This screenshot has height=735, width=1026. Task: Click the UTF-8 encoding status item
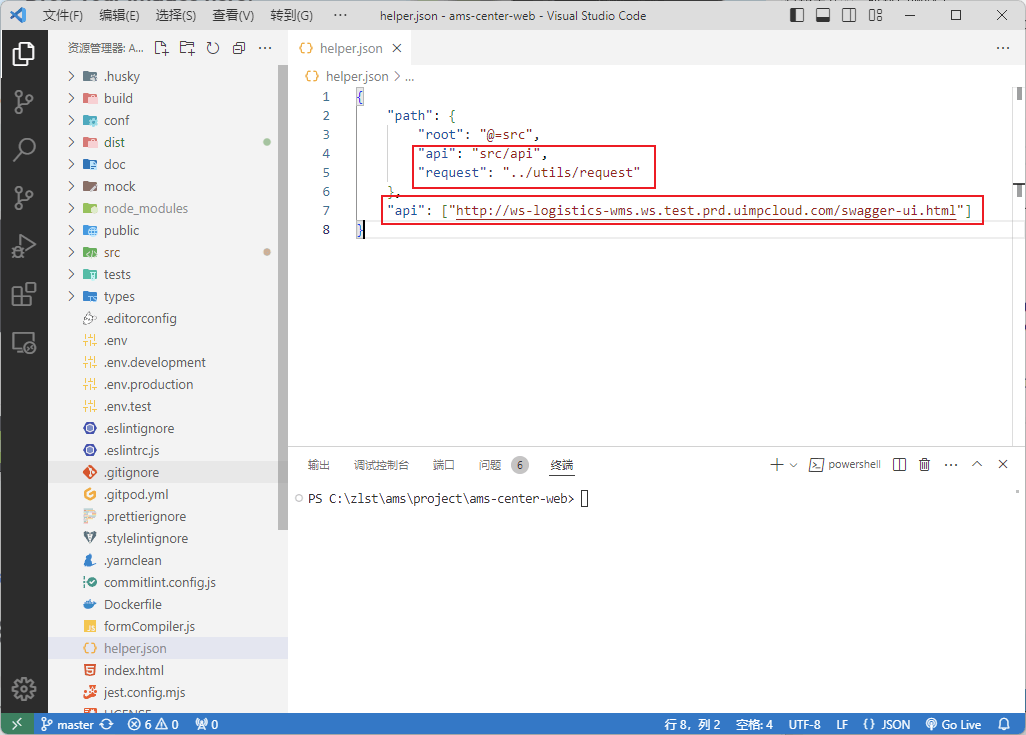coord(804,723)
